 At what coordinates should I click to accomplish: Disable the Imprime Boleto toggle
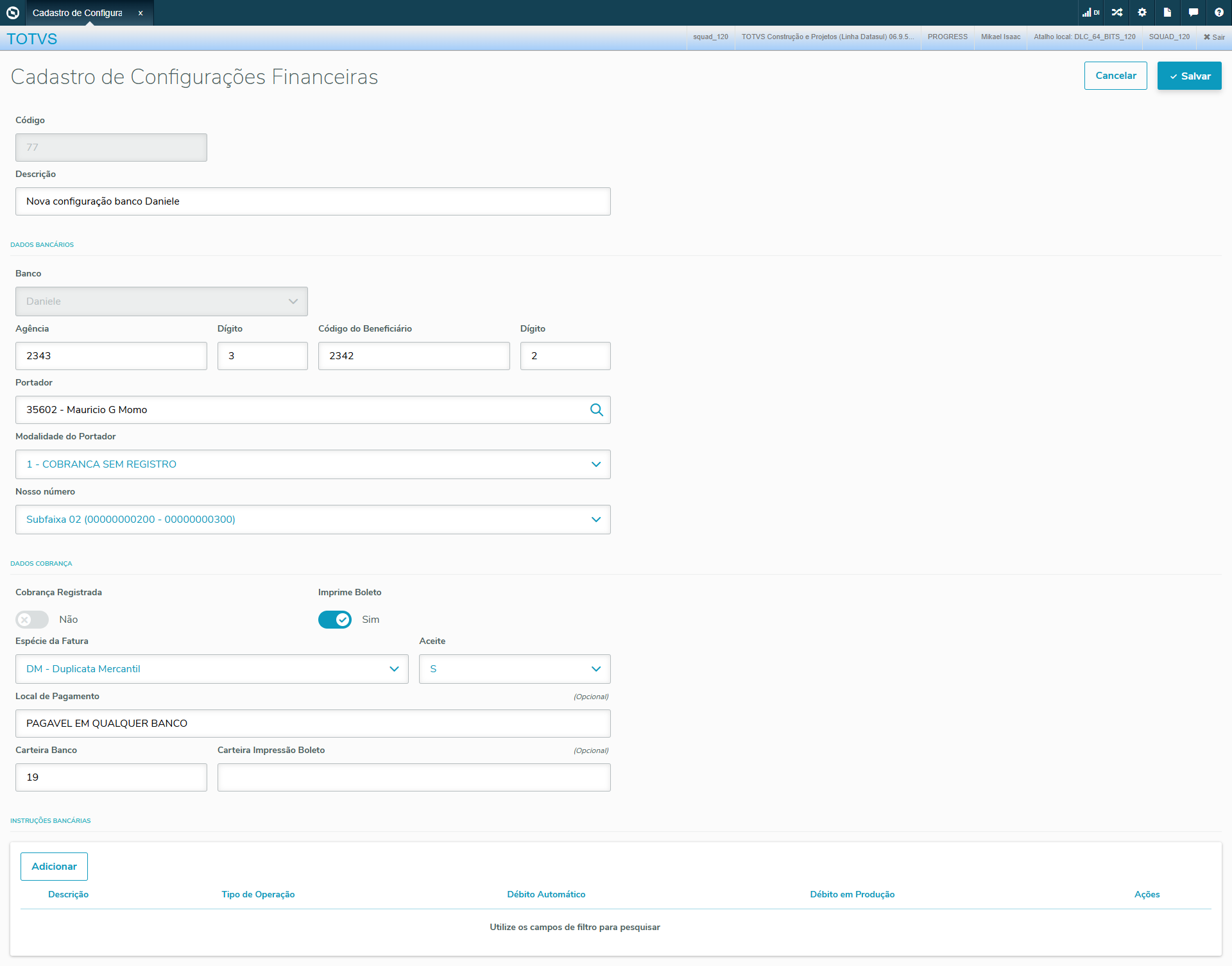click(x=335, y=620)
